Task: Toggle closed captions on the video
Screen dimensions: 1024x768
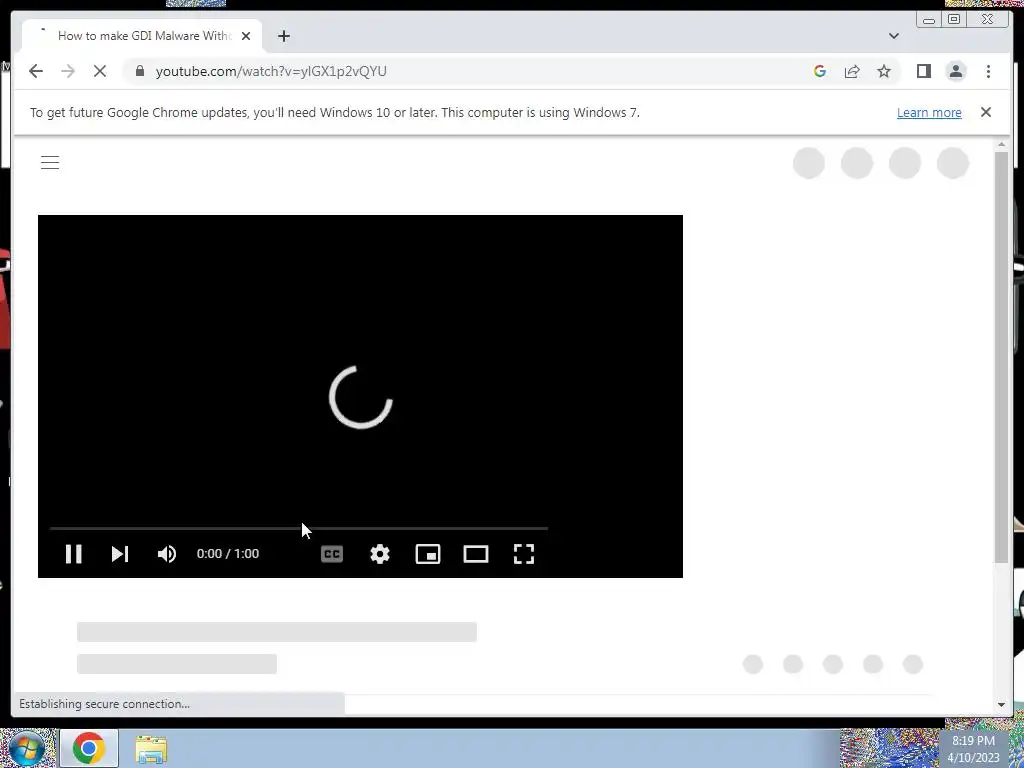Action: tap(332, 554)
